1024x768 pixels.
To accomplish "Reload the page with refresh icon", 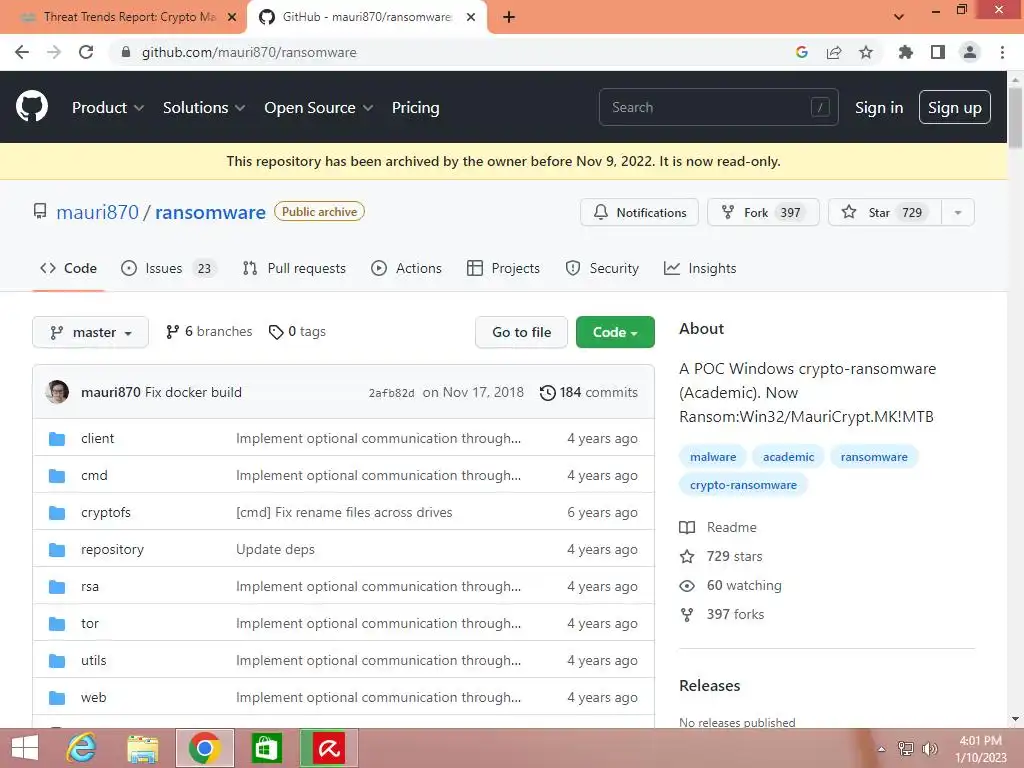I will click(86, 52).
